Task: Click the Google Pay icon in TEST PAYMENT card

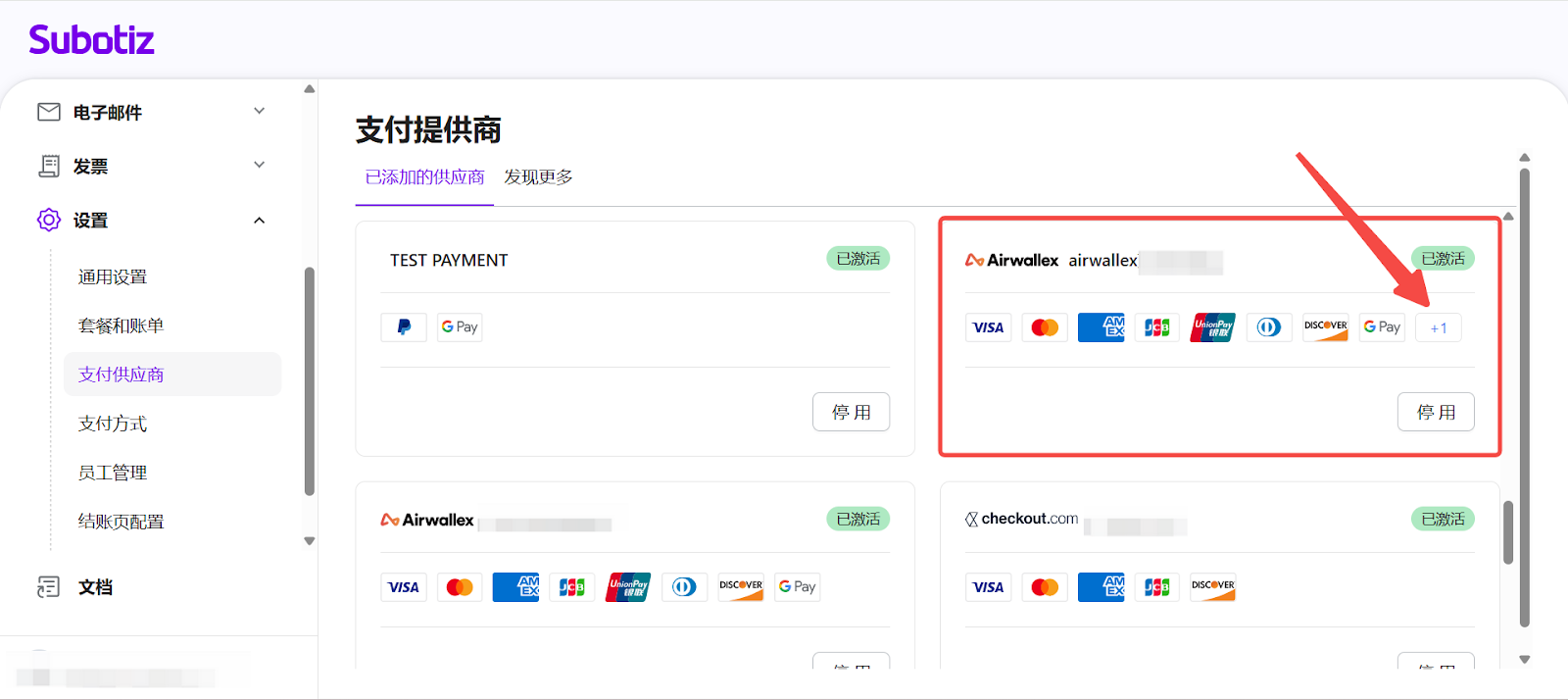Action: pyautogui.click(x=460, y=327)
